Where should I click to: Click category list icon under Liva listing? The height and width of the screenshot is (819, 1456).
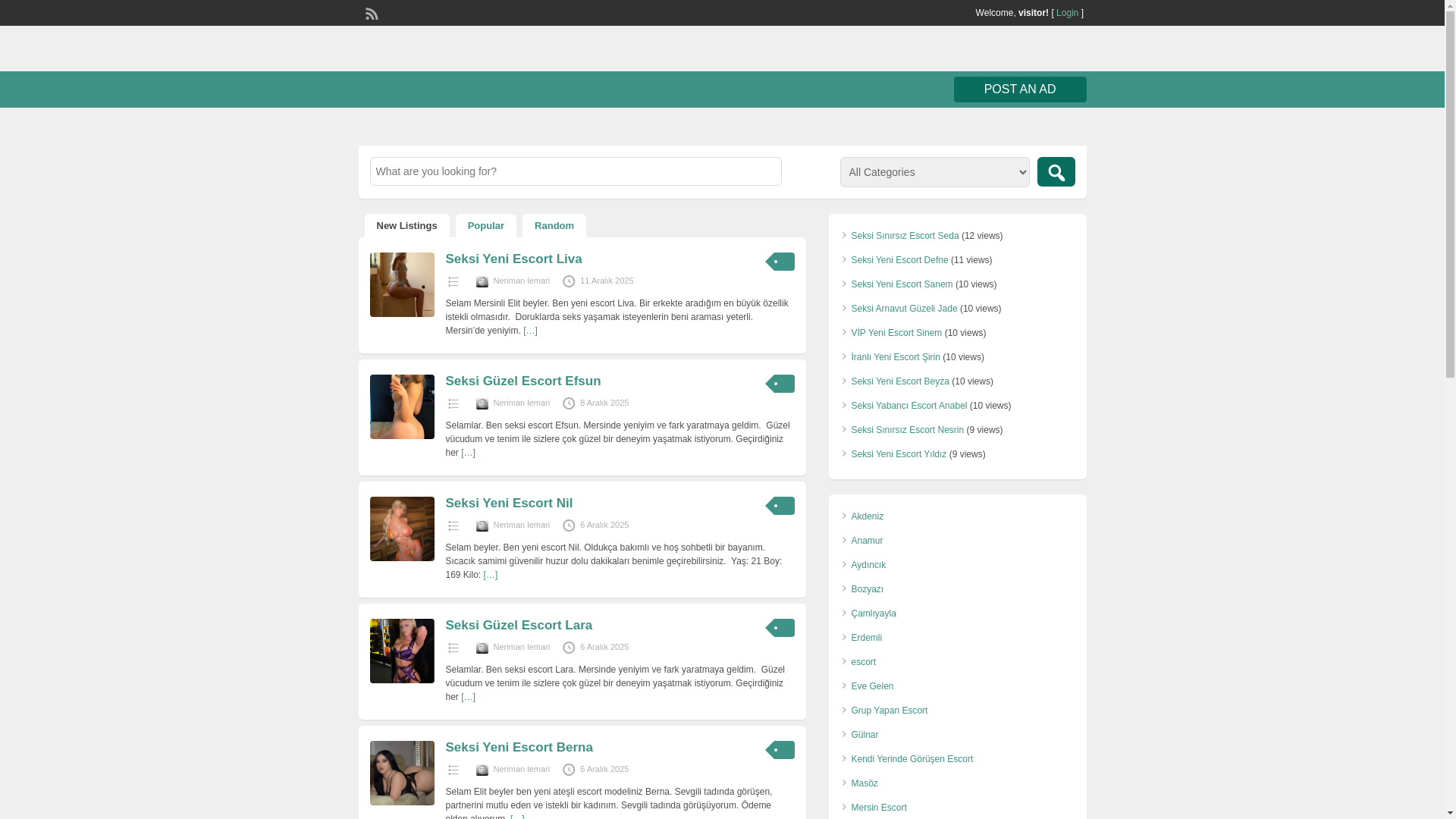coord(453,281)
